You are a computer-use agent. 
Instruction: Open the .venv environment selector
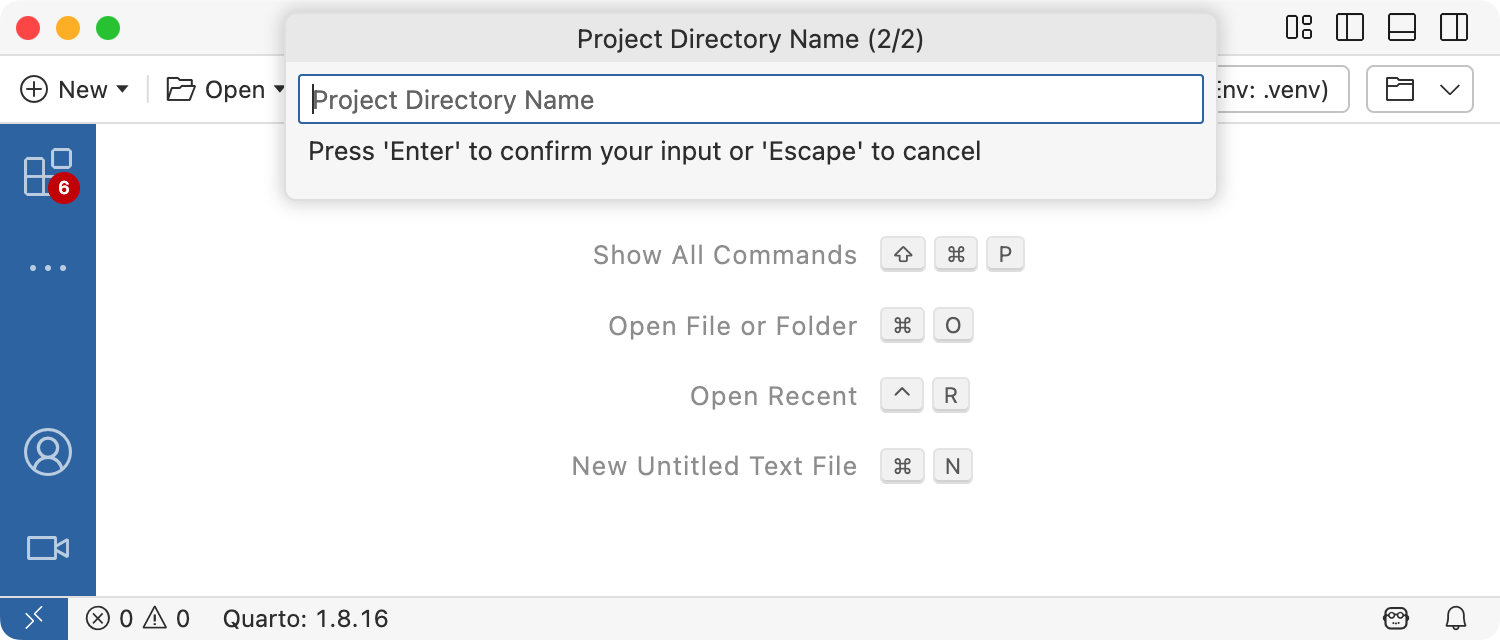[x=1275, y=90]
